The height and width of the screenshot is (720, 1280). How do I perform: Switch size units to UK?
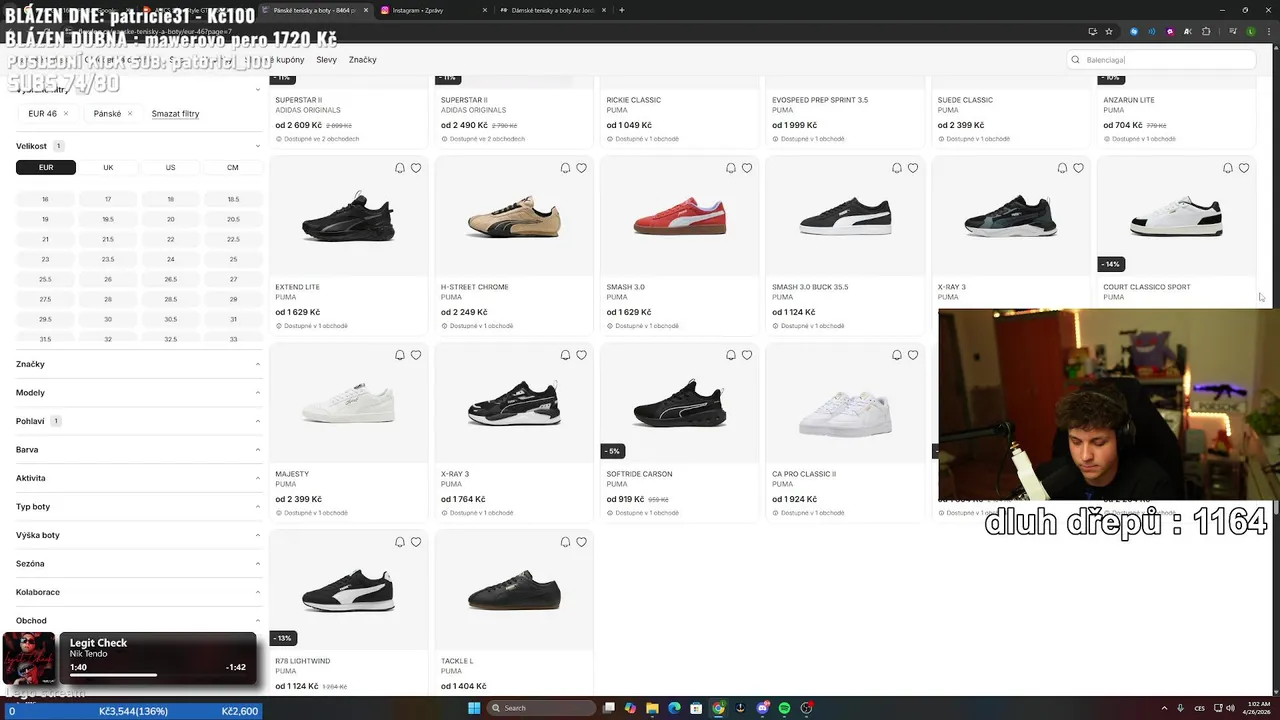click(x=108, y=167)
